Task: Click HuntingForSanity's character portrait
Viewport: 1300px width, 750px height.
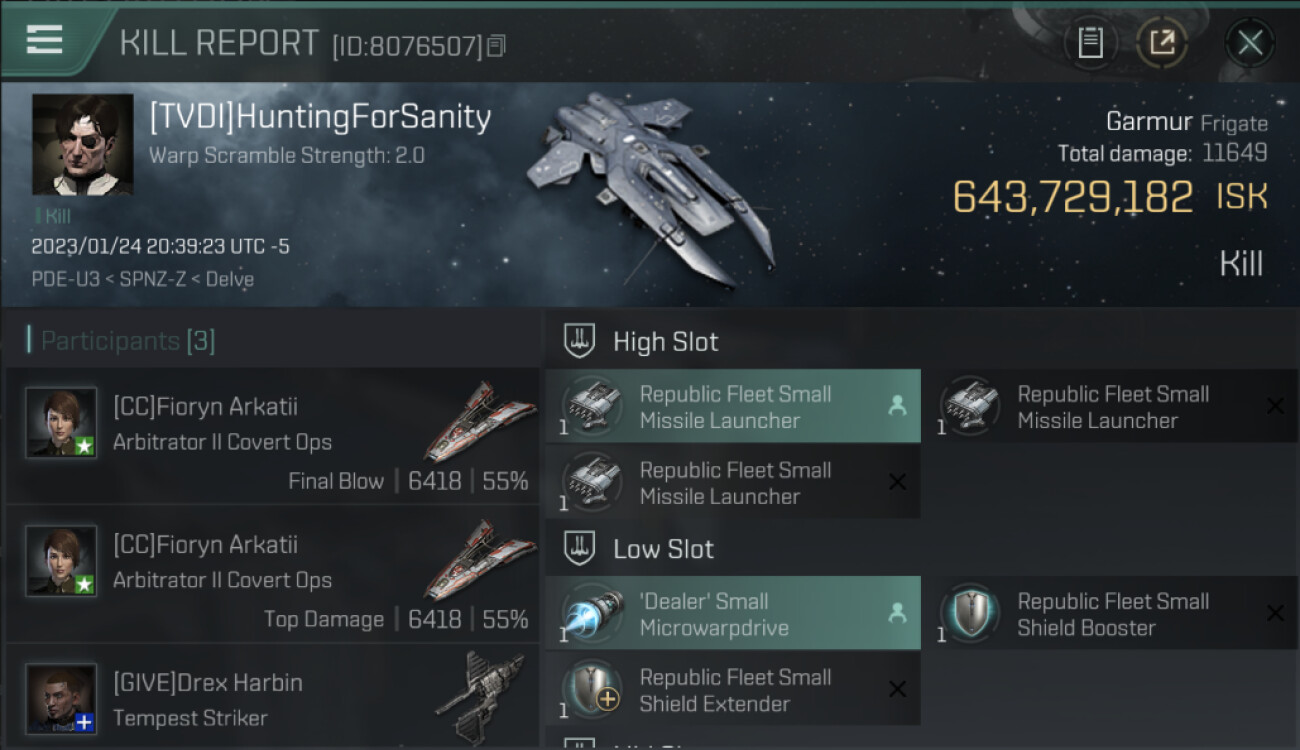Action: [x=82, y=144]
